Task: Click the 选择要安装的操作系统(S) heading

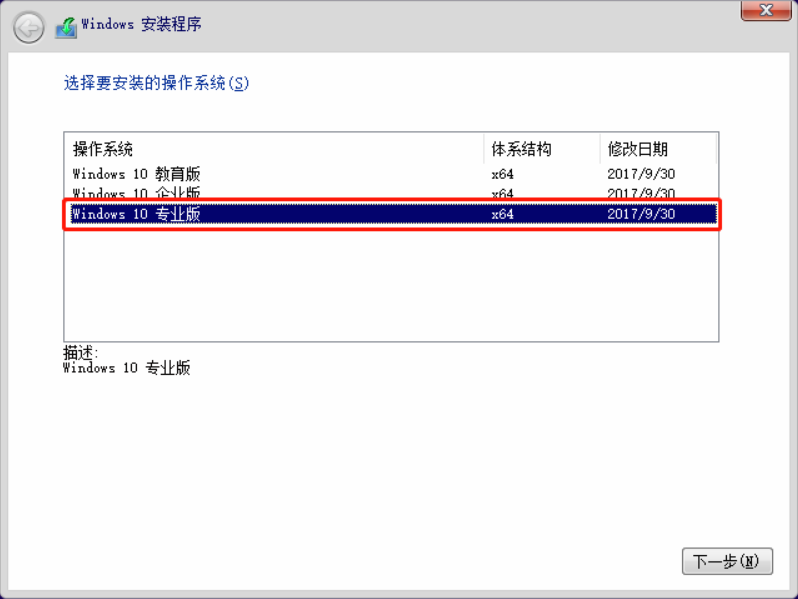Action: pyautogui.click(x=156, y=83)
